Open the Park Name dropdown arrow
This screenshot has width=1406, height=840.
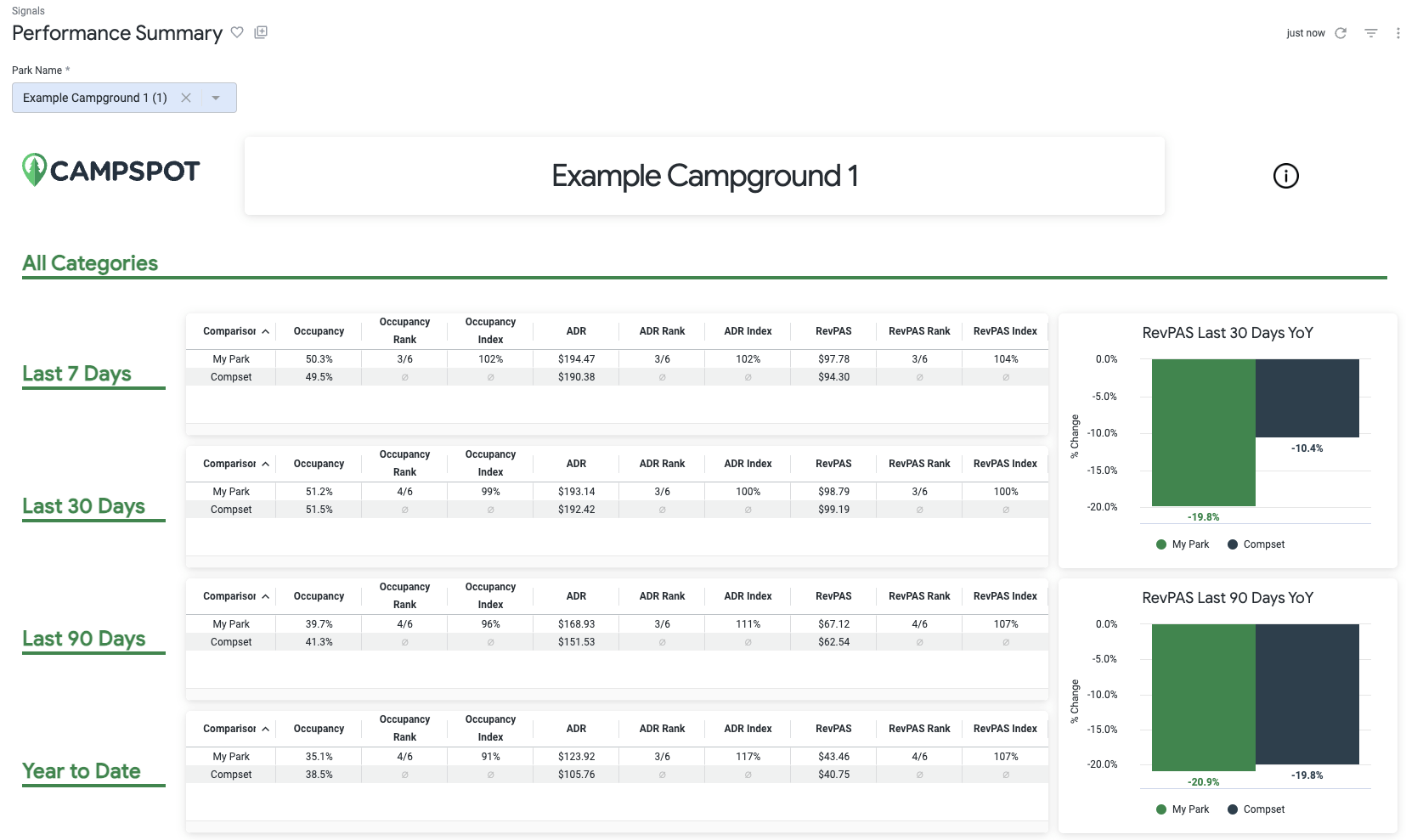(x=217, y=97)
